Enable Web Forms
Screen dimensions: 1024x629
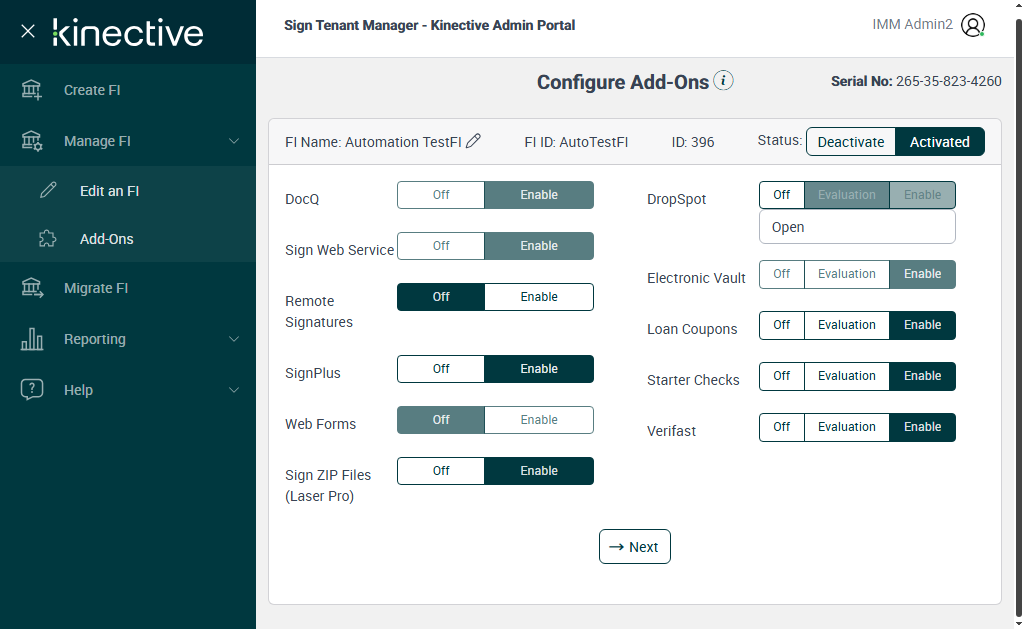539,419
